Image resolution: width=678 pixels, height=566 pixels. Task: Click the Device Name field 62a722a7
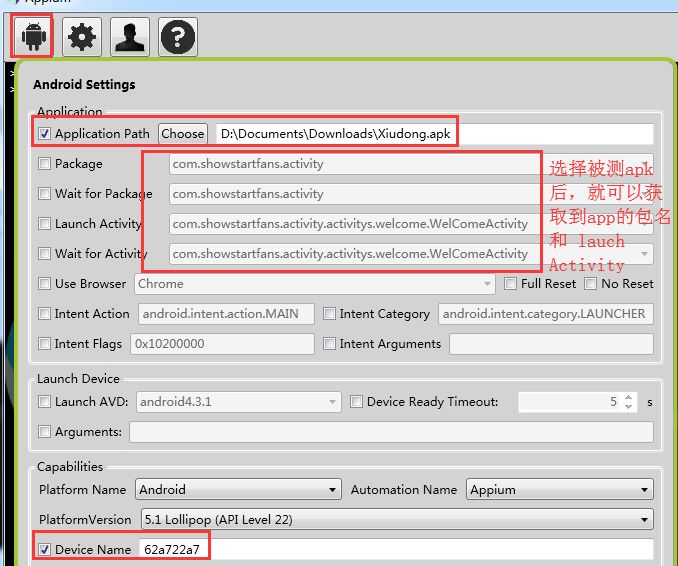[396, 550]
